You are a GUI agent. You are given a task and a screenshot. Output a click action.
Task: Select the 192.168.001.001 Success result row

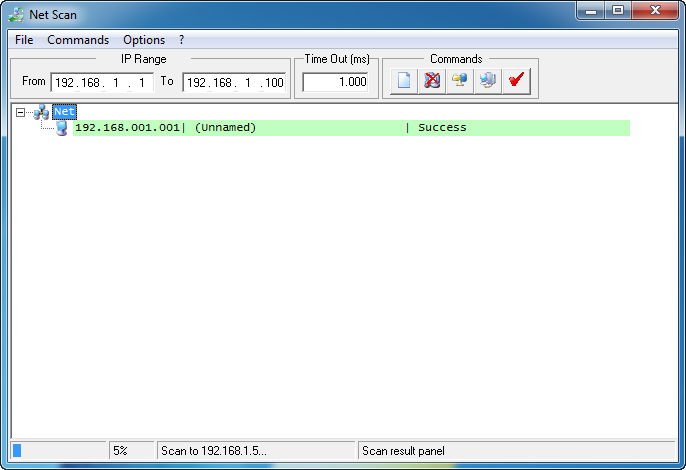coord(350,128)
